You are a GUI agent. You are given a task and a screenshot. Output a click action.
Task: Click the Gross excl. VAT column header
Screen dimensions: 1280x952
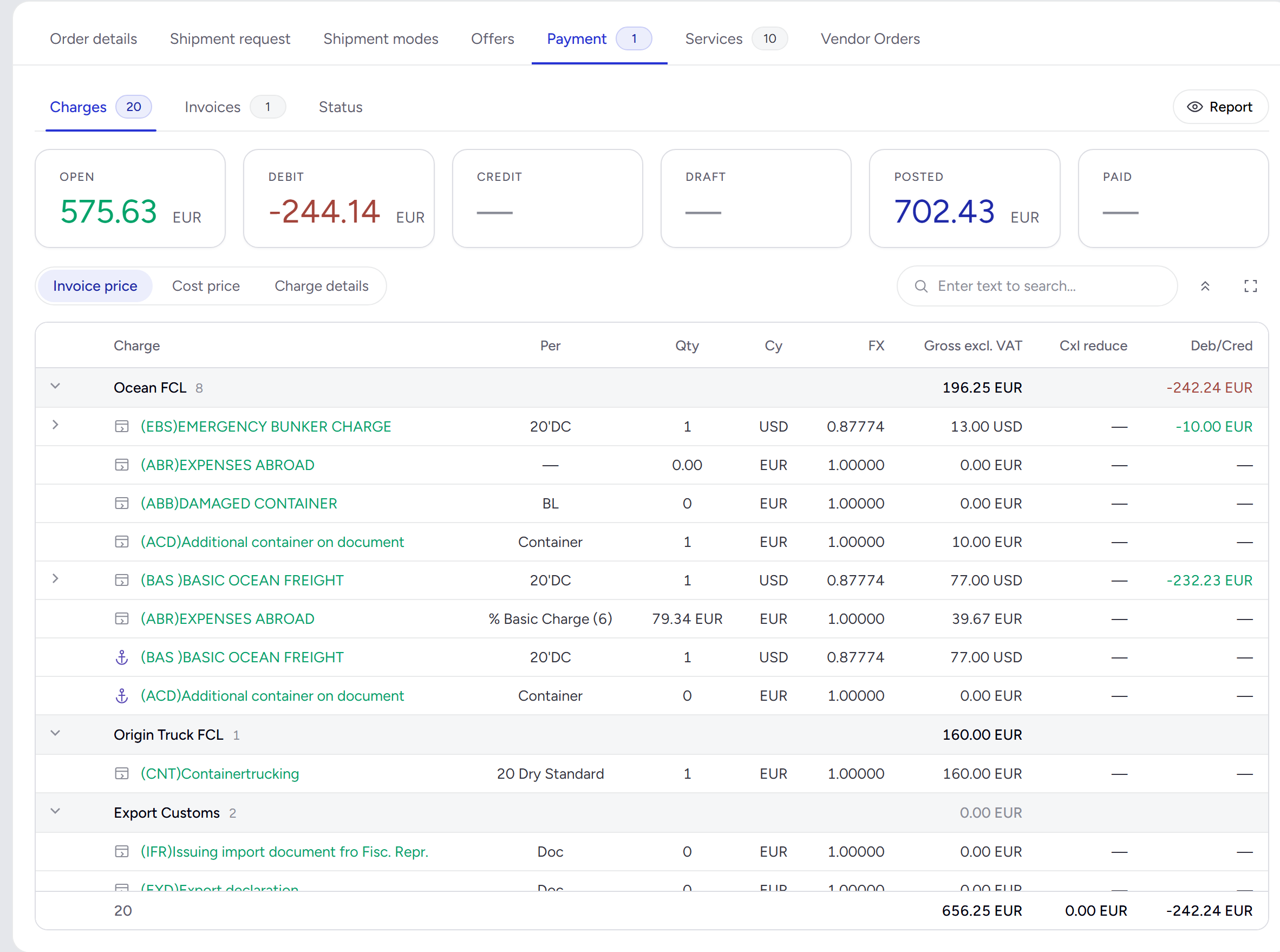[x=973, y=345]
